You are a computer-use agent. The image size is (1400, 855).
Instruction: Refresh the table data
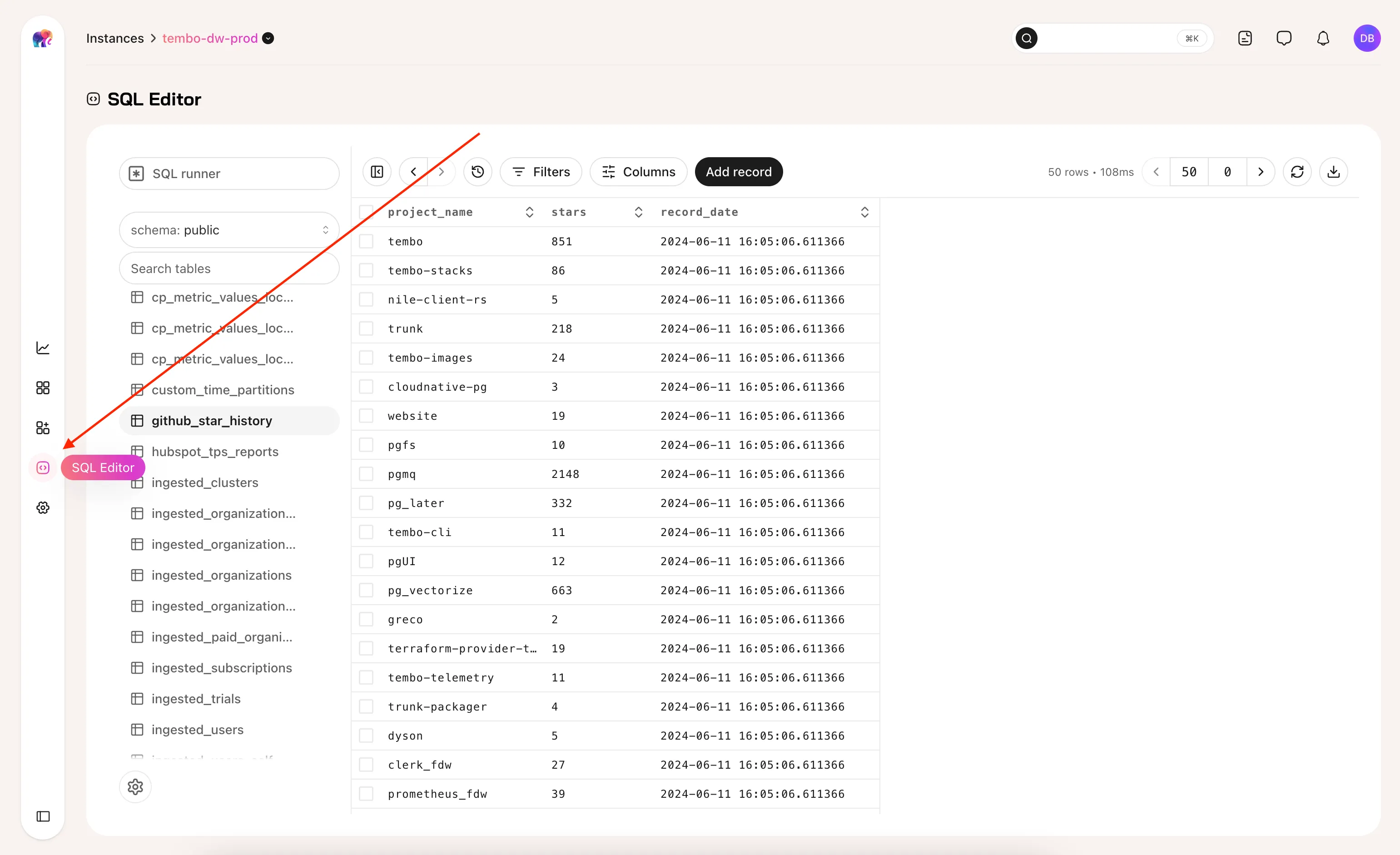[1297, 172]
